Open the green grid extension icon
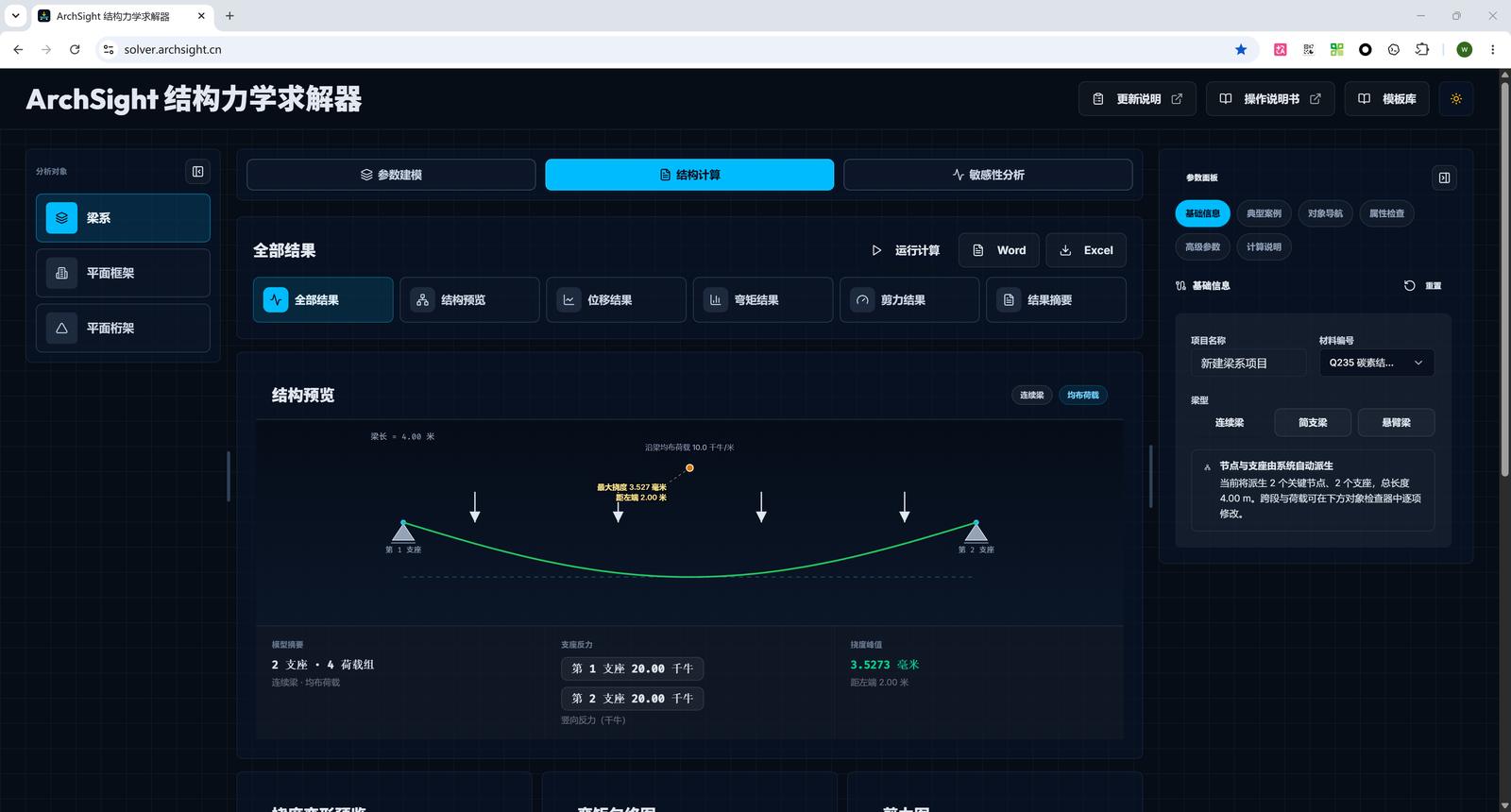The image size is (1511, 812). 1337,50
